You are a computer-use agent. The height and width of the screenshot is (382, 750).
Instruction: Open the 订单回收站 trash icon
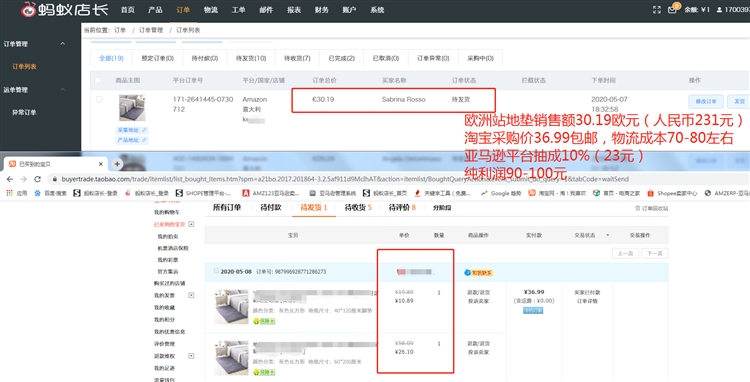point(637,208)
